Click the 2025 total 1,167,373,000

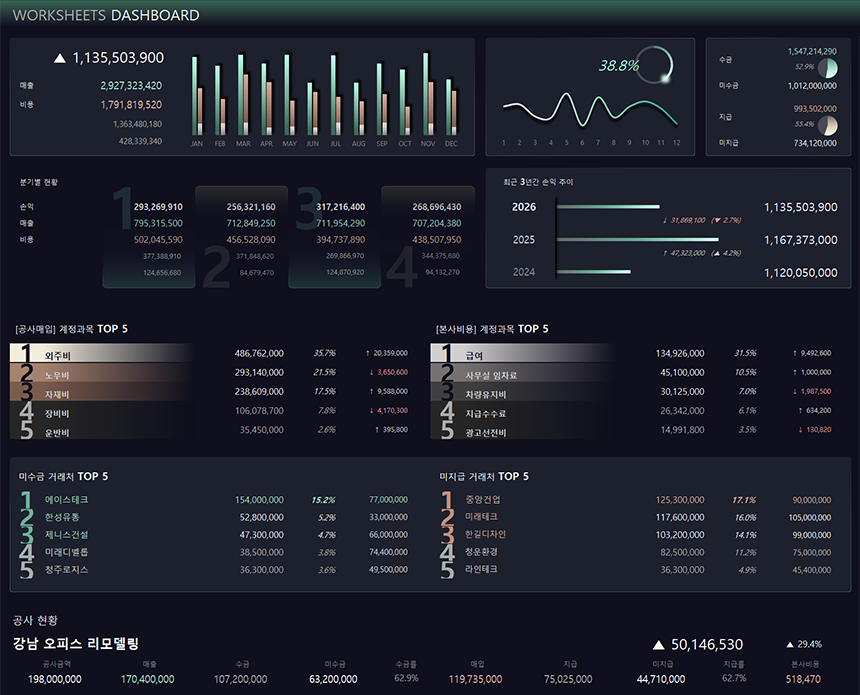tap(800, 240)
